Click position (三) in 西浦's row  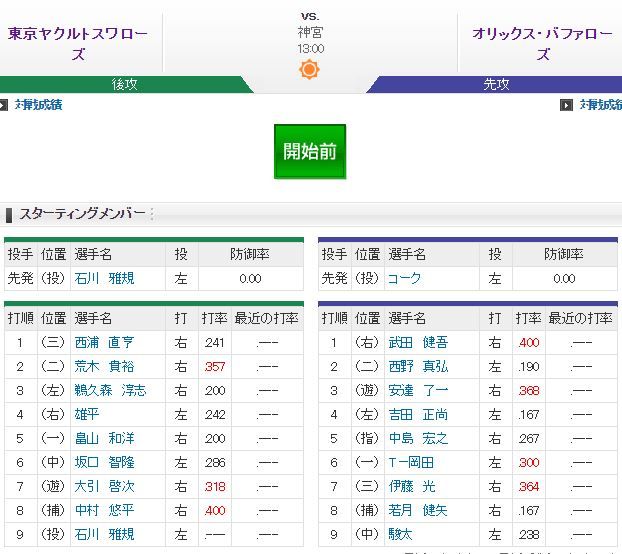point(53,342)
